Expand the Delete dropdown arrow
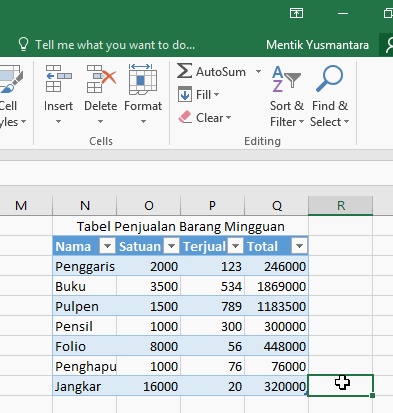The height and width of the screenshot is (413, 393). [x=100, y=122]
